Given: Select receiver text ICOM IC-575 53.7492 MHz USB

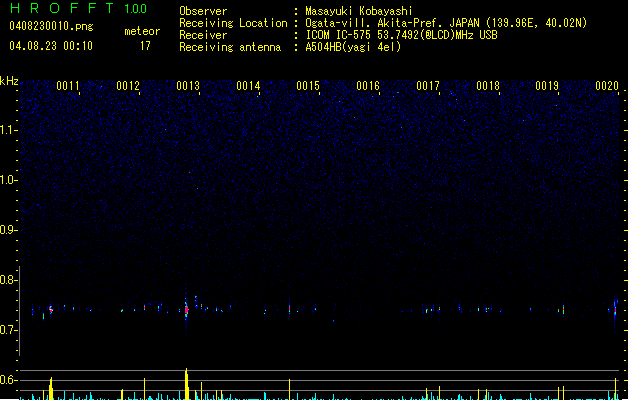Looking at the screenshot, I should click(402, 35).
